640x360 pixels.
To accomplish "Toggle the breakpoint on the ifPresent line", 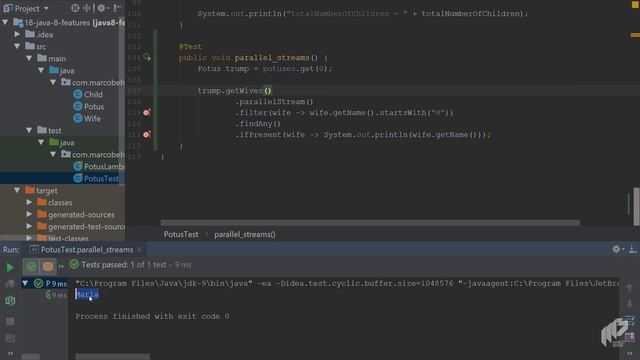I will coord(147,134).
